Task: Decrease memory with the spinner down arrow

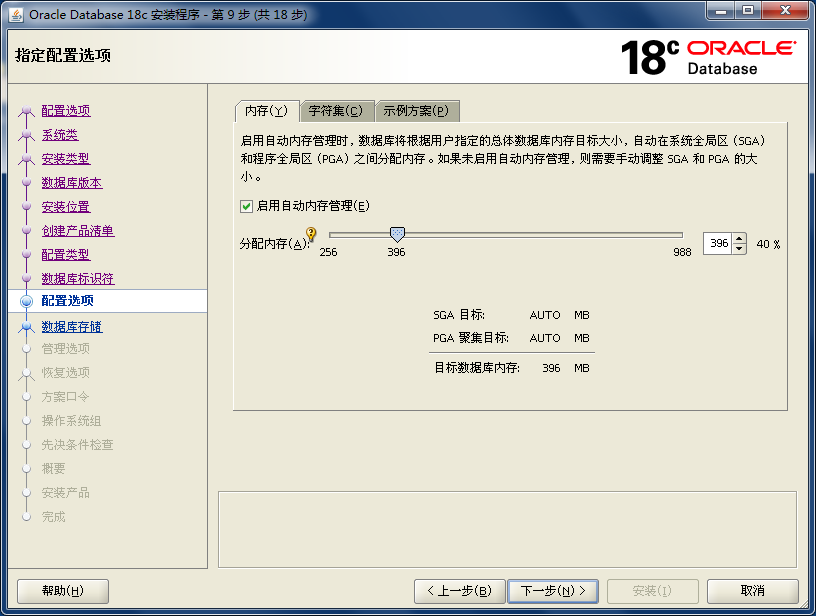Action: [739, 249]
